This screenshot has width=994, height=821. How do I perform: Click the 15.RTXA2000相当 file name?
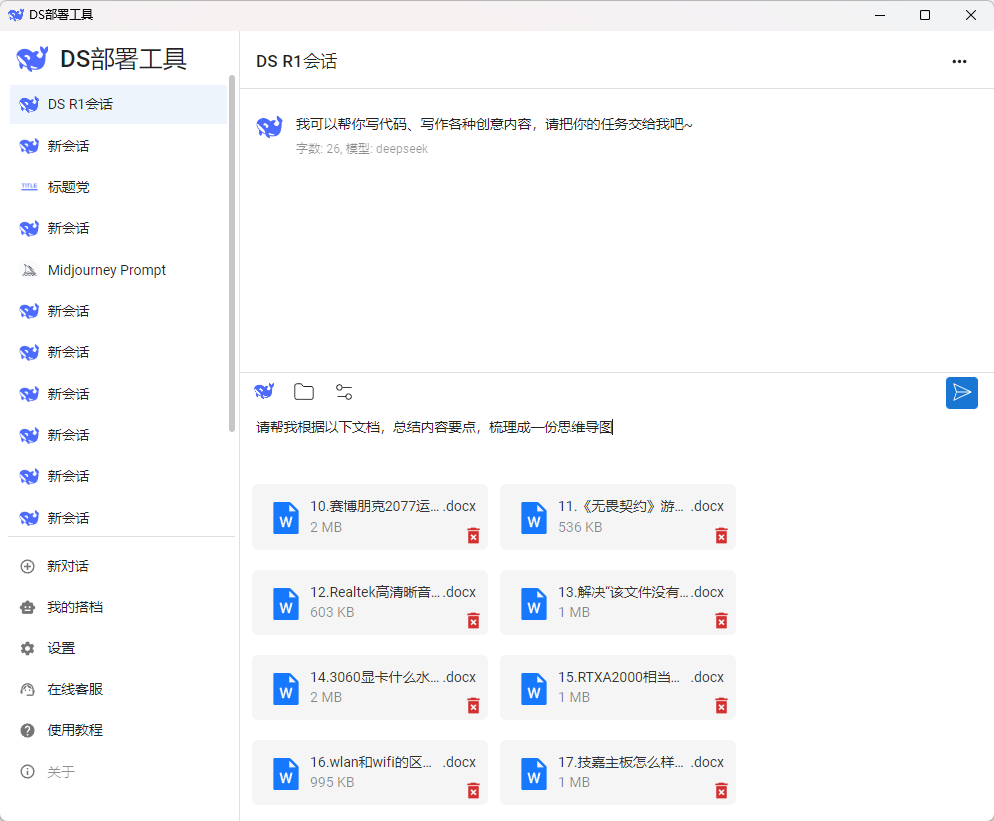pos(640,677)
